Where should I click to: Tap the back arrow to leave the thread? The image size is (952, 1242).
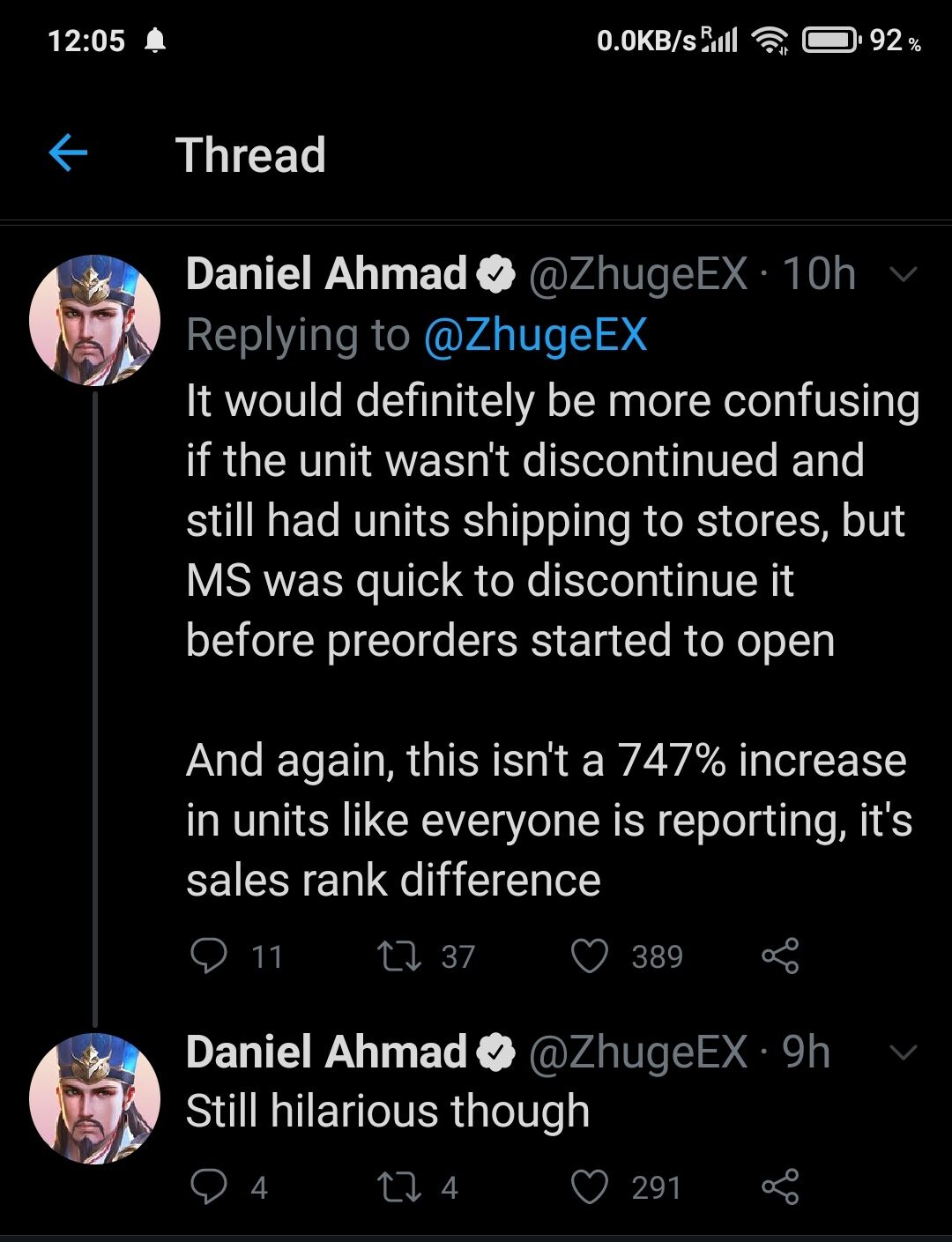[x=68, y=153]
